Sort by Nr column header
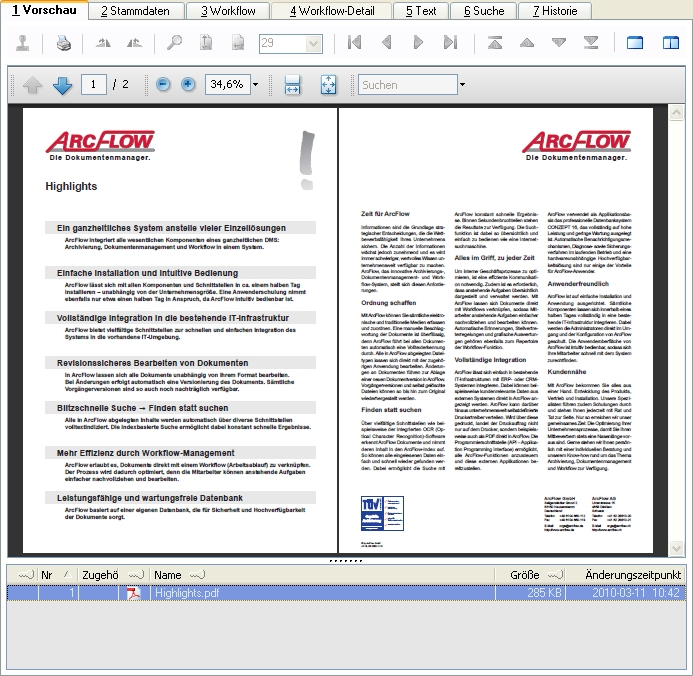This screenshot has height=676, width=693. [57, 575]
